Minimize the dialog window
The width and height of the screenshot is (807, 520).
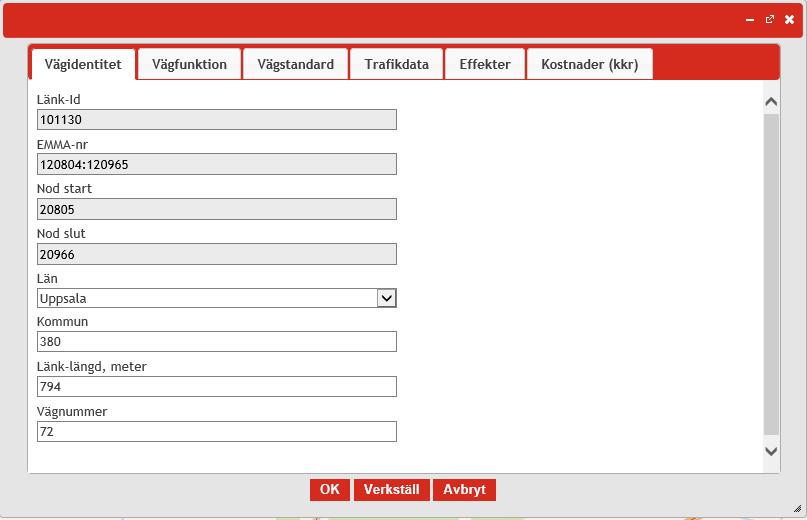750,20
